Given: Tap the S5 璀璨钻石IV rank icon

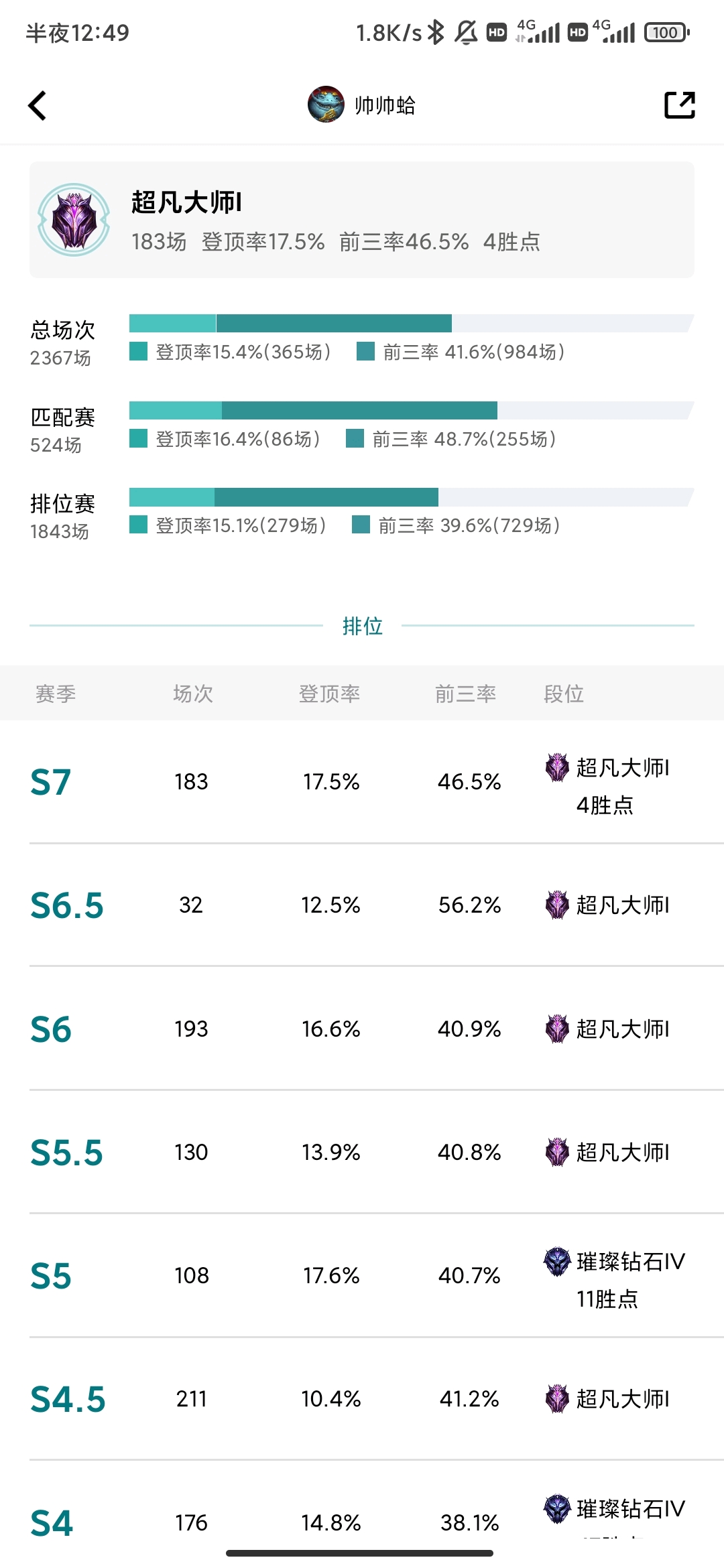Looking at the screenshot, I should (556, 1262).
